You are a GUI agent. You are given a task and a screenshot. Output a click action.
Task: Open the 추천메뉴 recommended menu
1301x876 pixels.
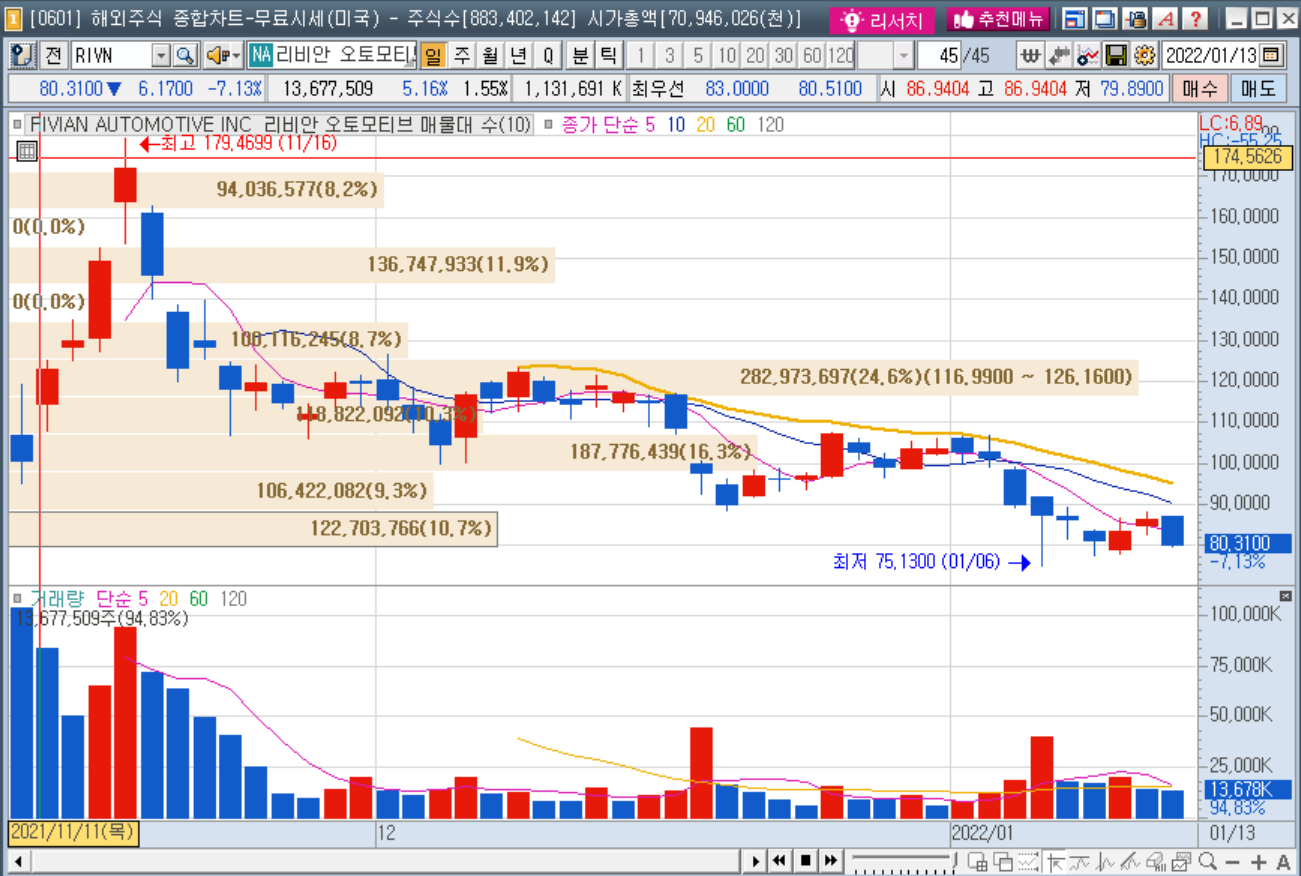[998, 19]
